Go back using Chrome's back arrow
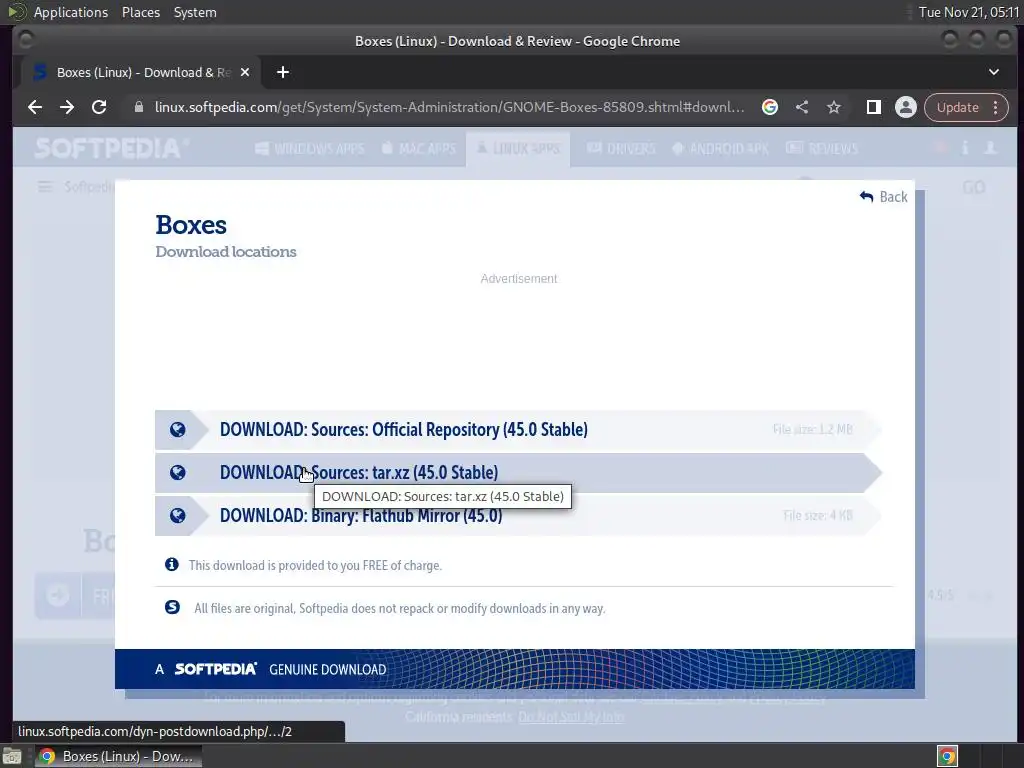1024x768 pixels. [35, 107]
